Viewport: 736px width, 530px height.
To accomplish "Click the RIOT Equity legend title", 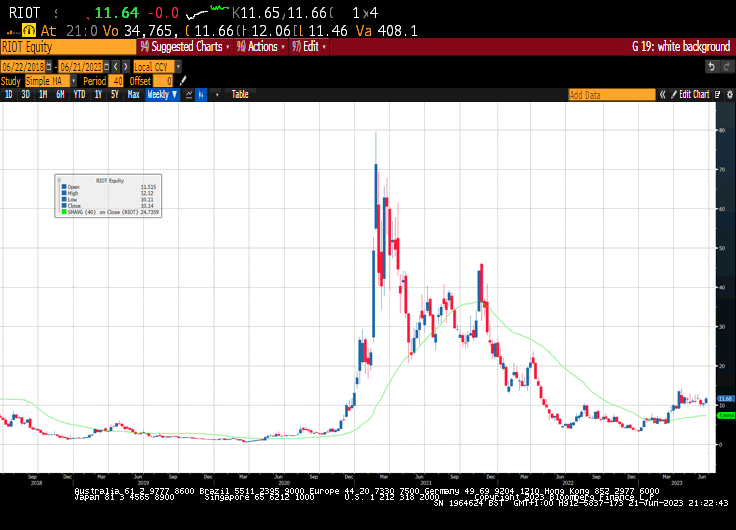I will pos(110,180).
